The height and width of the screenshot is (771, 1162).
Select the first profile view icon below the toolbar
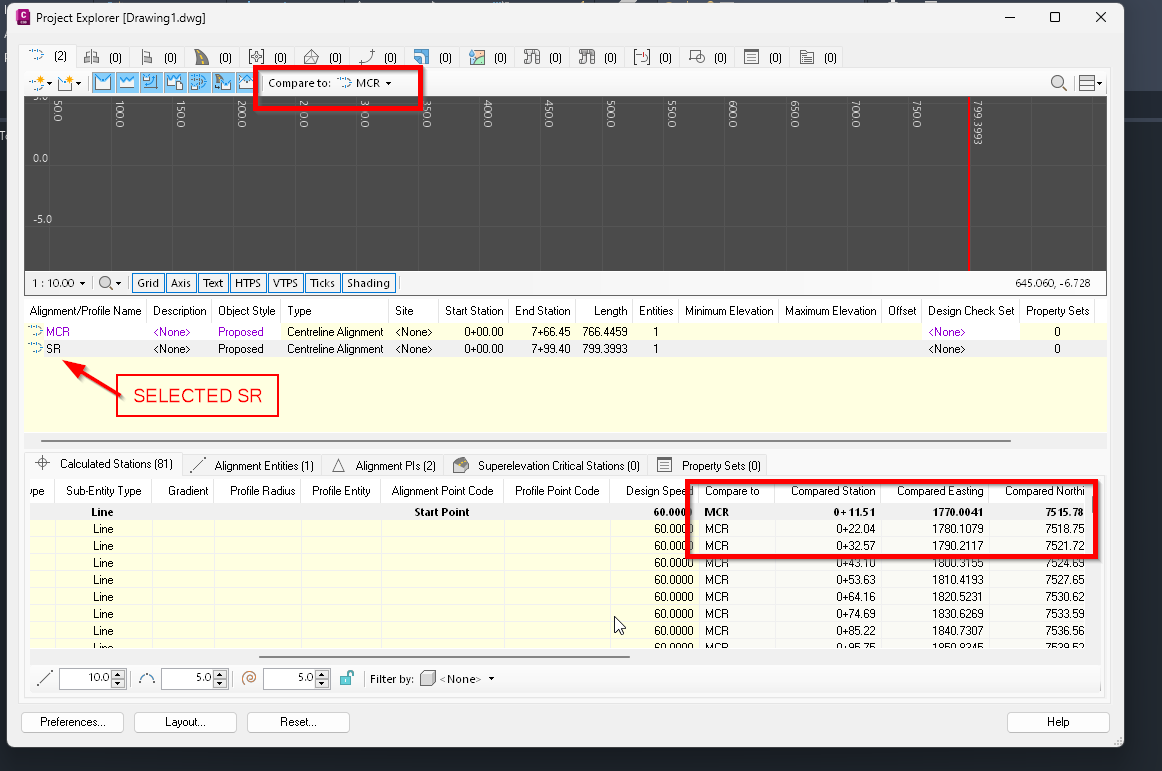(105, 82)
